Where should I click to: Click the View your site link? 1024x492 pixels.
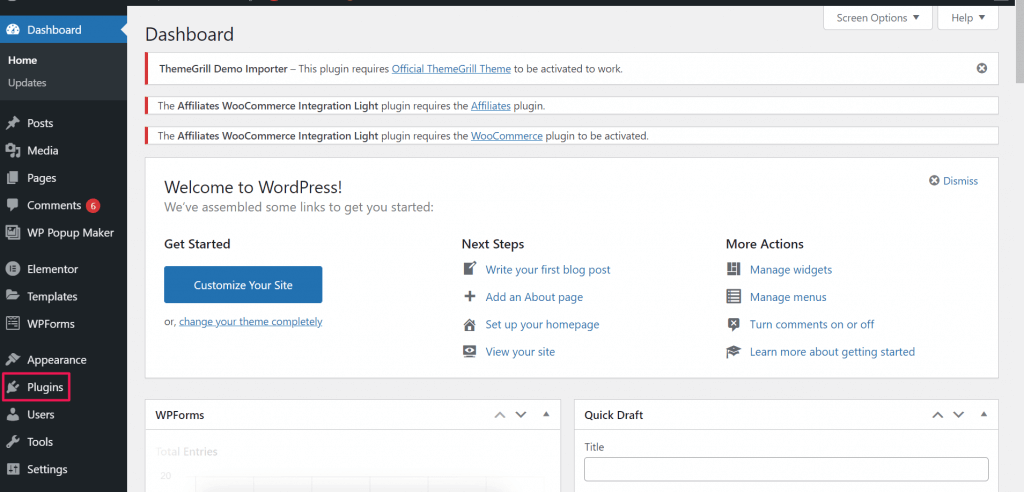[x=520, y=352]
